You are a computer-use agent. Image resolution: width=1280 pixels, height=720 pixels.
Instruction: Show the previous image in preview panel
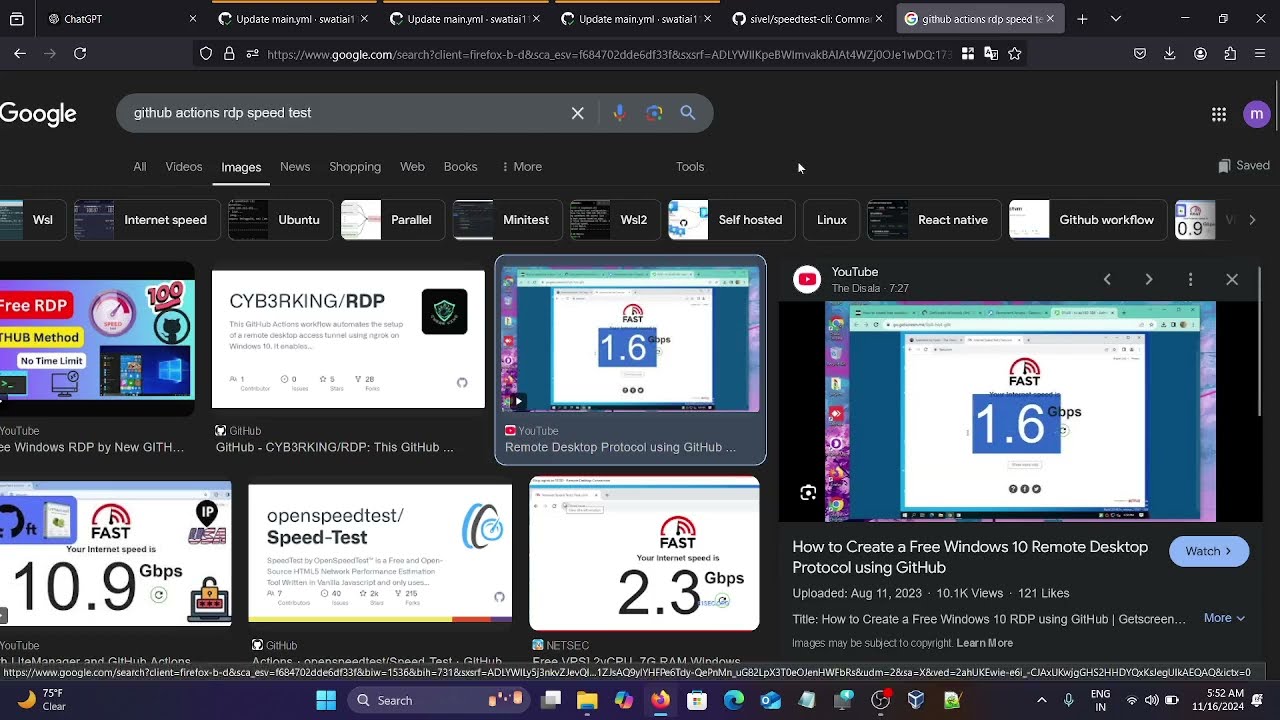coord(1107,280)
